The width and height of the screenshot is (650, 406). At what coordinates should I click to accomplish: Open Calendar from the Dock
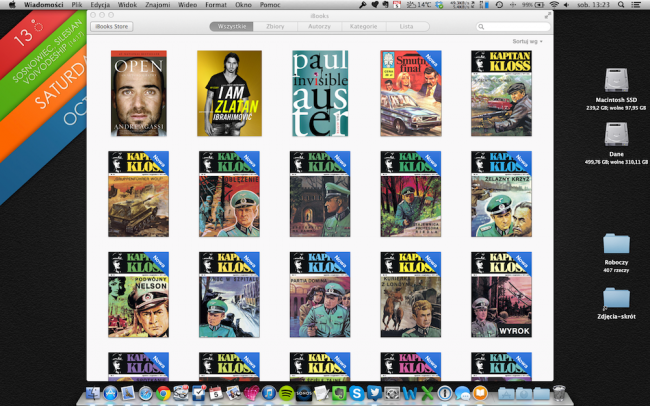click(x=216, y=392)
